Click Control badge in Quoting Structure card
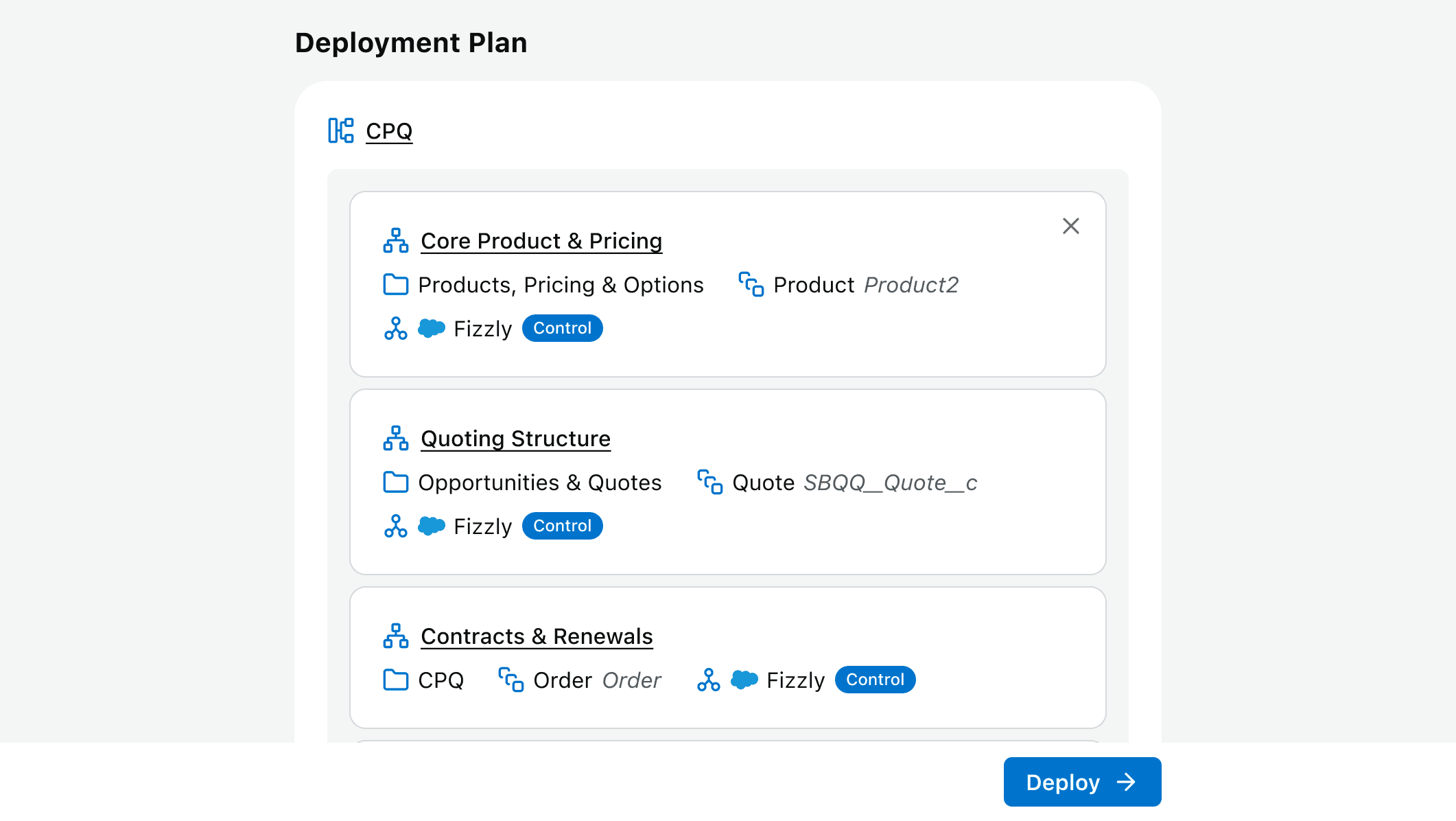1456x821 pixels. tap(562, 526)
